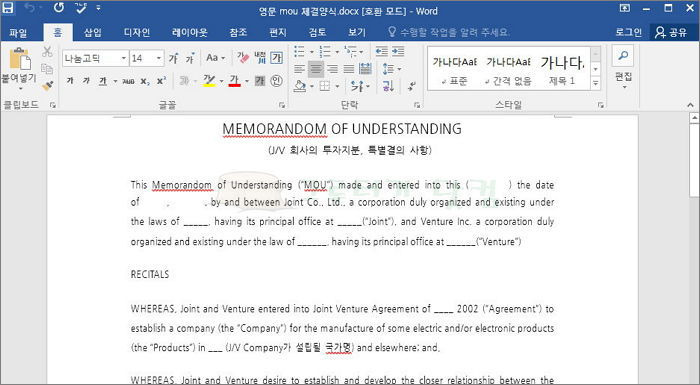The width and height of the screenshot is (700, 385).
Task: Increase the paragraph indent
Action: pos(398,51)
